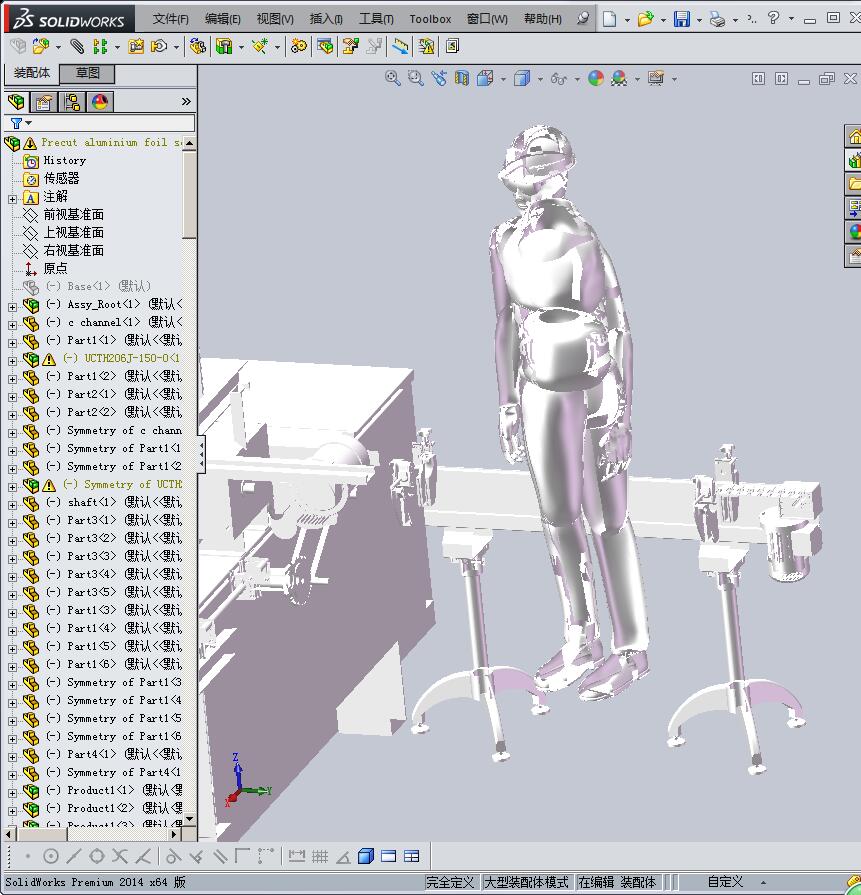Click the Print icon in toolbar

[x=717, y=19]
